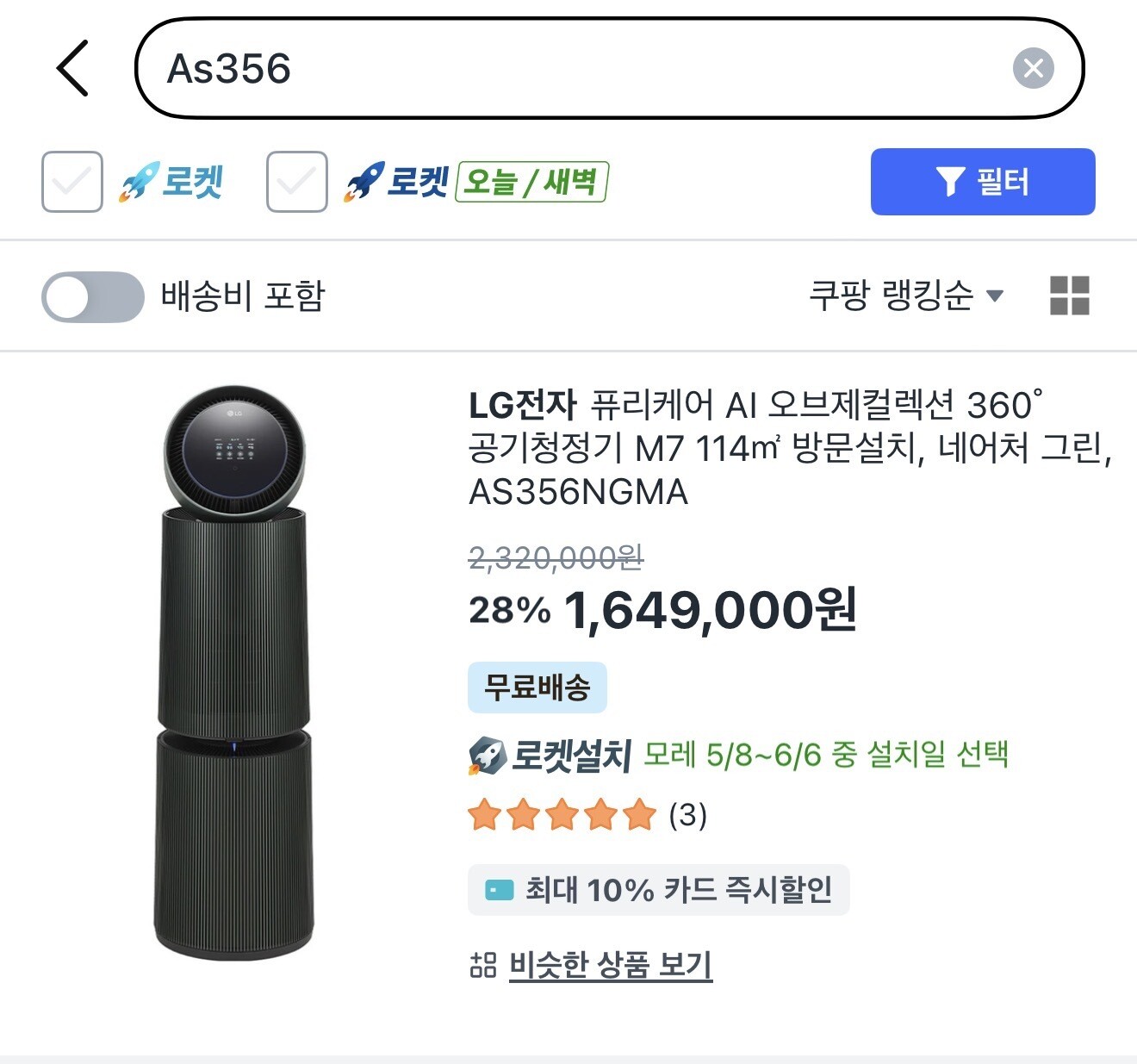This screenshot has width=1137, height=1064.
Task: Tap the 무료배송 badge
Action: coord(537,688)
